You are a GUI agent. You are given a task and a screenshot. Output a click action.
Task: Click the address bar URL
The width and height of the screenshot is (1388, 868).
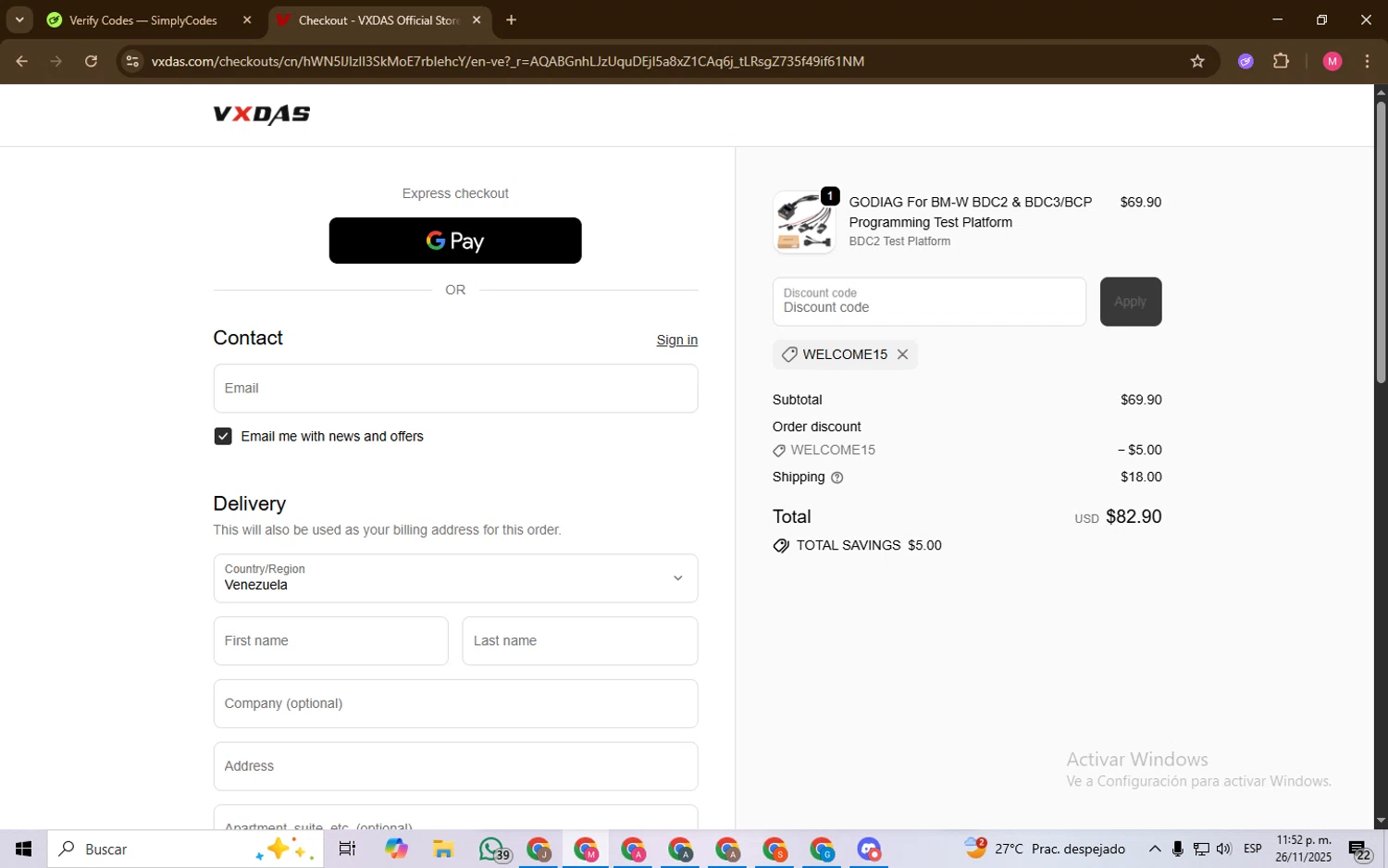(x=507, y=61)
